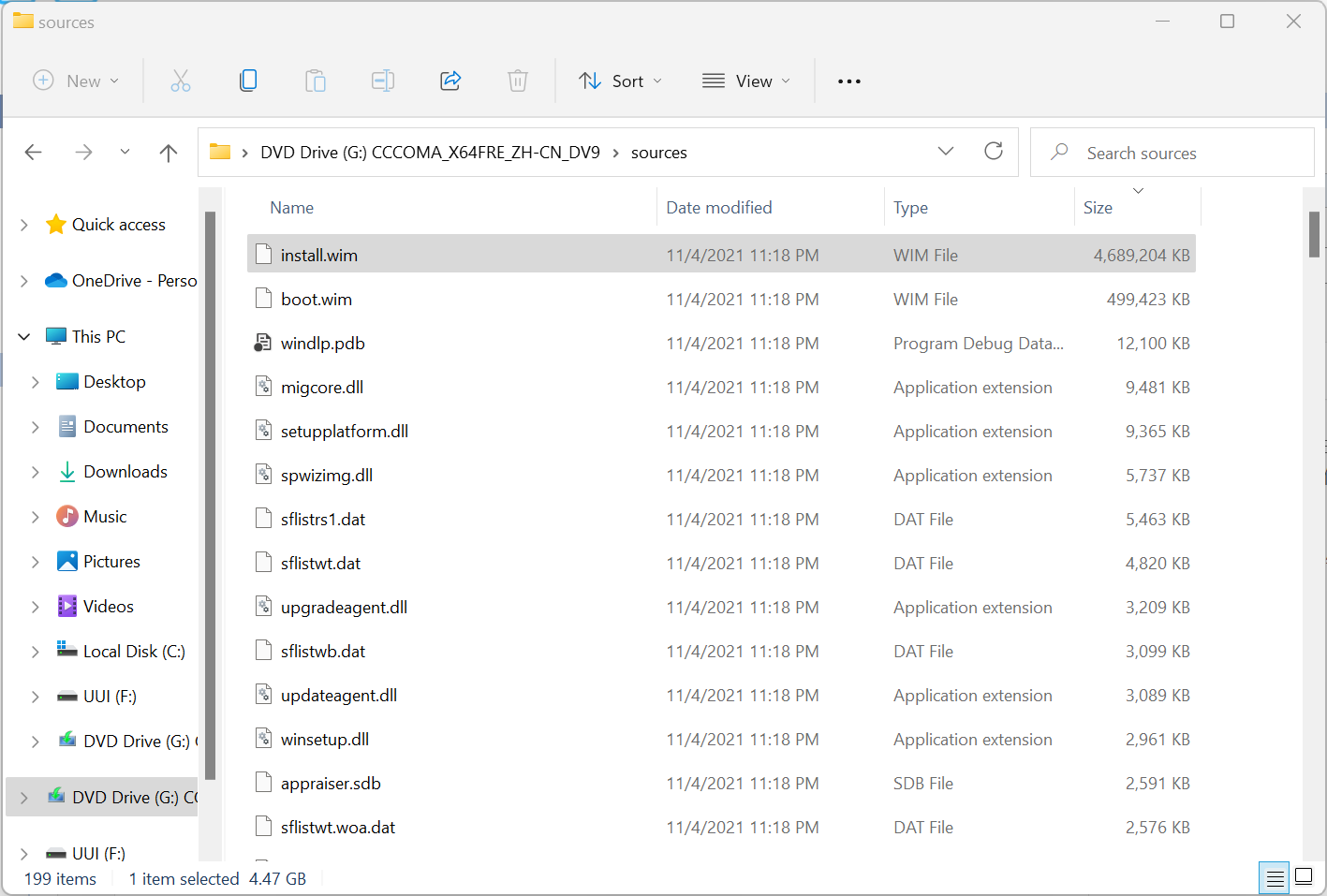
Task: Click the OneDrive cloud icon
Action: click(x=56, y=280)
